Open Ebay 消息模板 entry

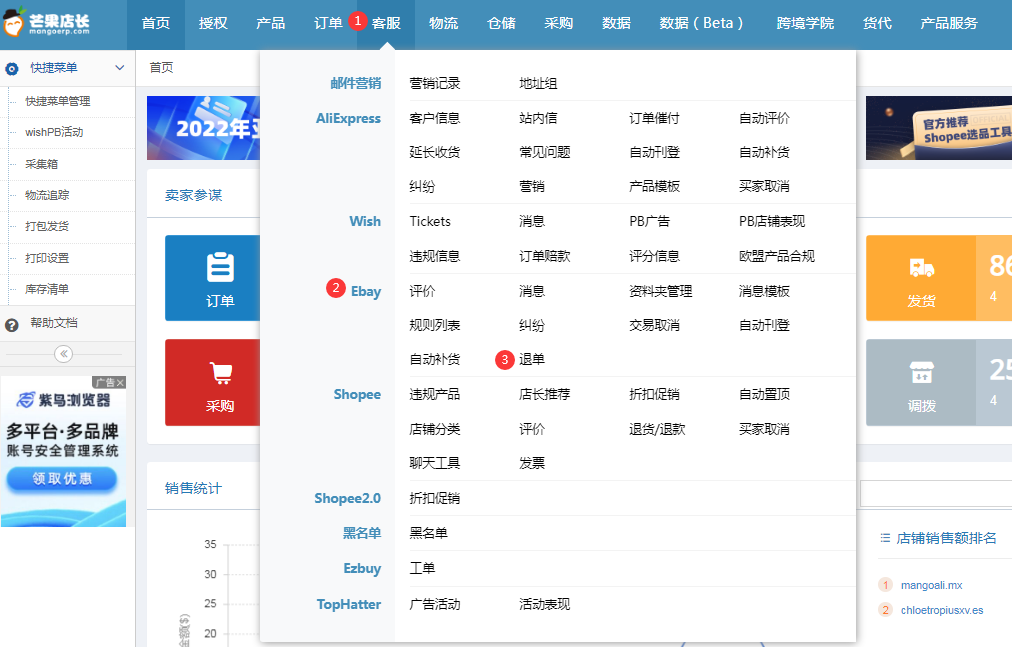(764, 291)
